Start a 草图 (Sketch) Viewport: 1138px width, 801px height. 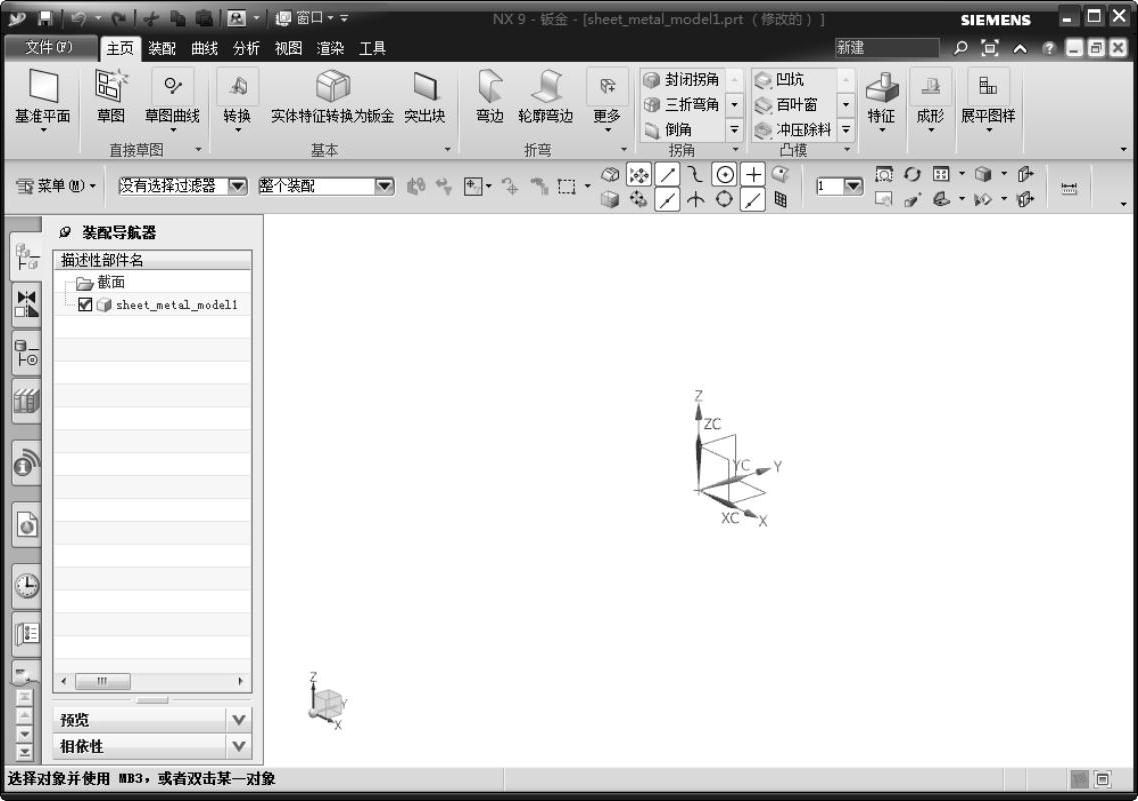(111, 97)
